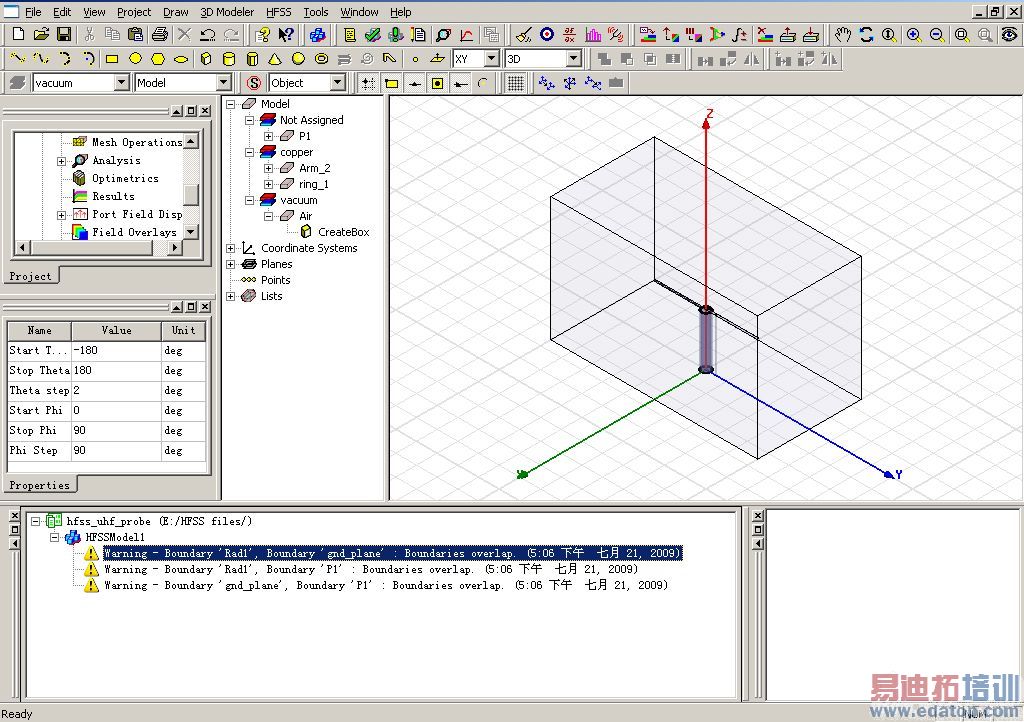
Task: Toggle the grid snap mode button
Action: pyautogui.click(x=368, y=83)
